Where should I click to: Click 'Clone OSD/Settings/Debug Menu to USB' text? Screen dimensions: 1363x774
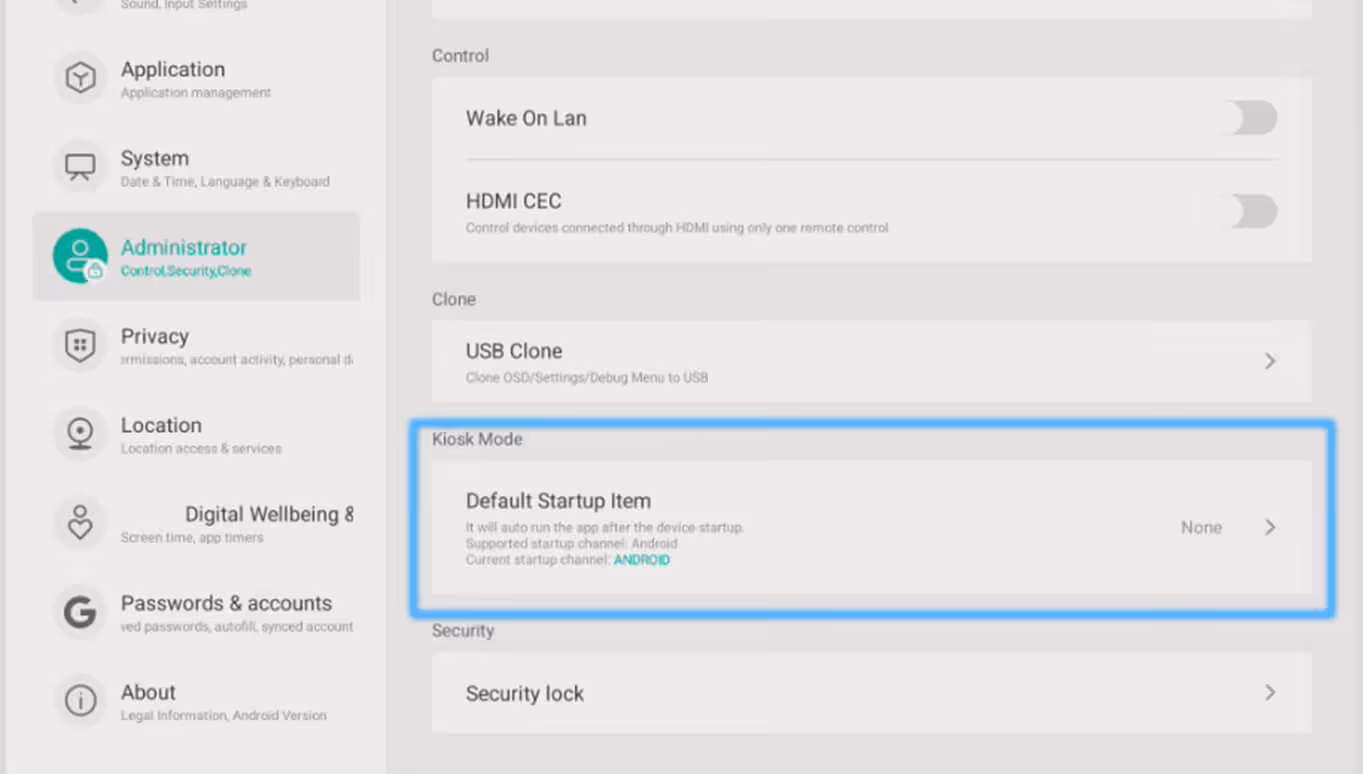click(587, 377)
